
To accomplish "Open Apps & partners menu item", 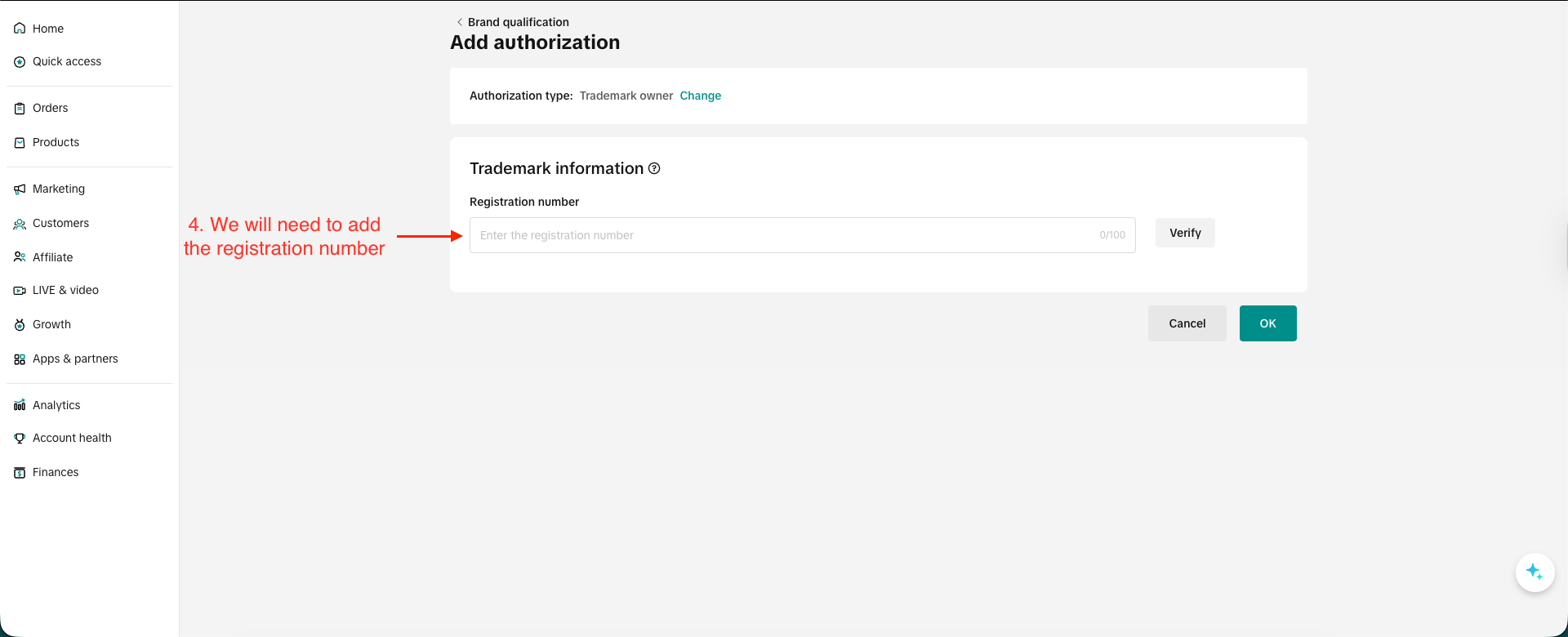I will pos(75,359).
